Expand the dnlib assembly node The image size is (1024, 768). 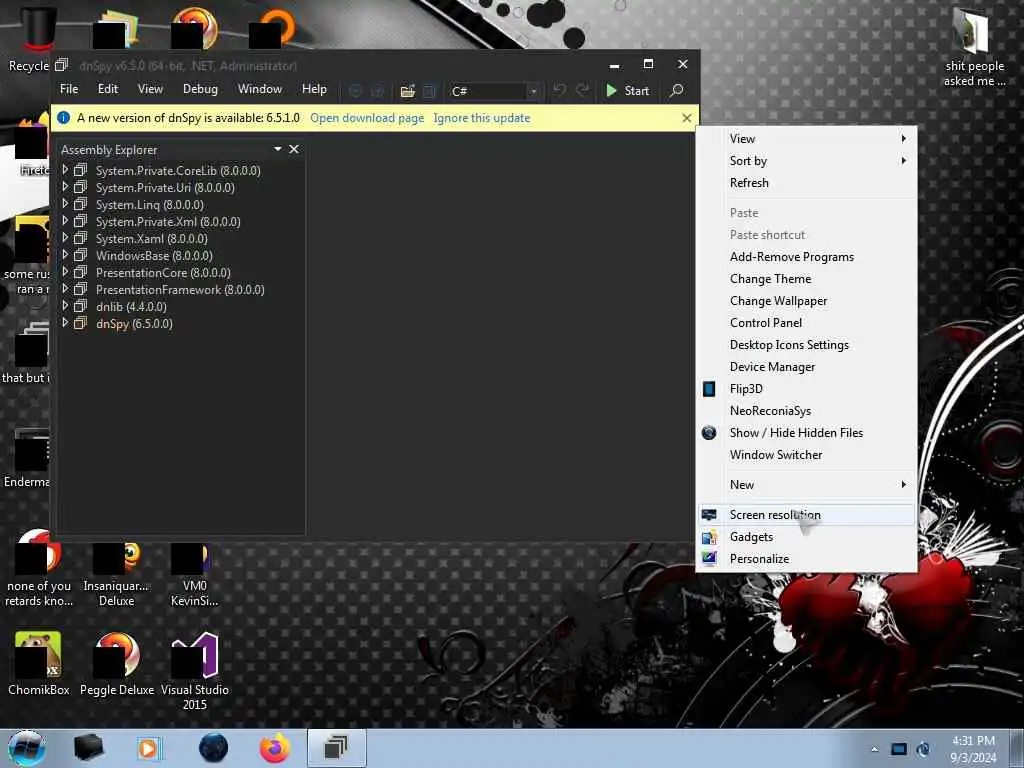(65, 306)
